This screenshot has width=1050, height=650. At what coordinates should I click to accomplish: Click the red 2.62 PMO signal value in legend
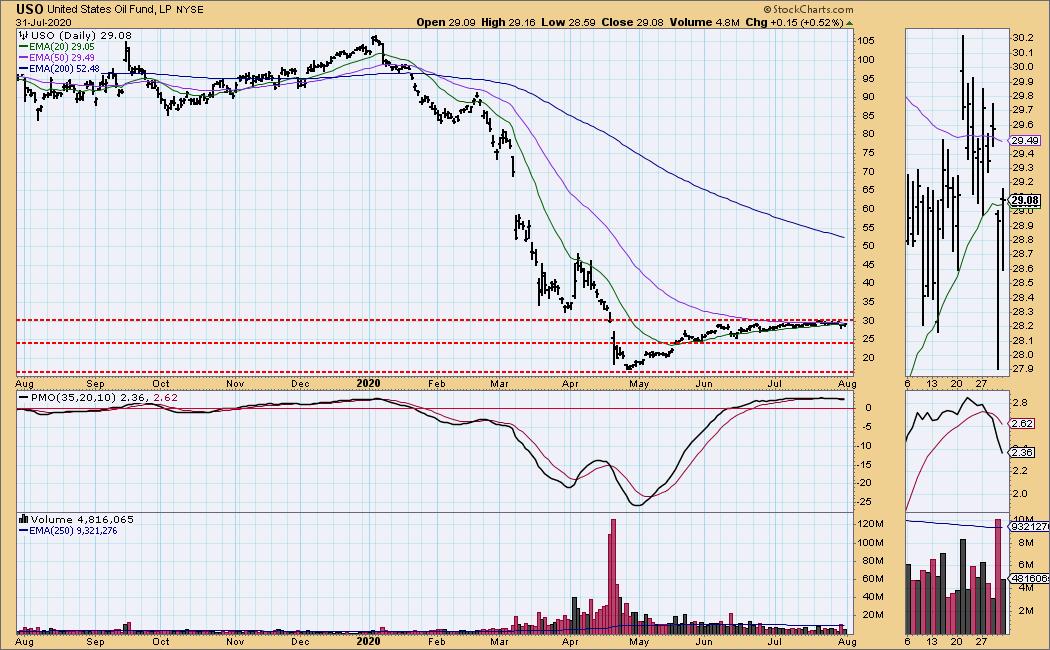(165, 398)
